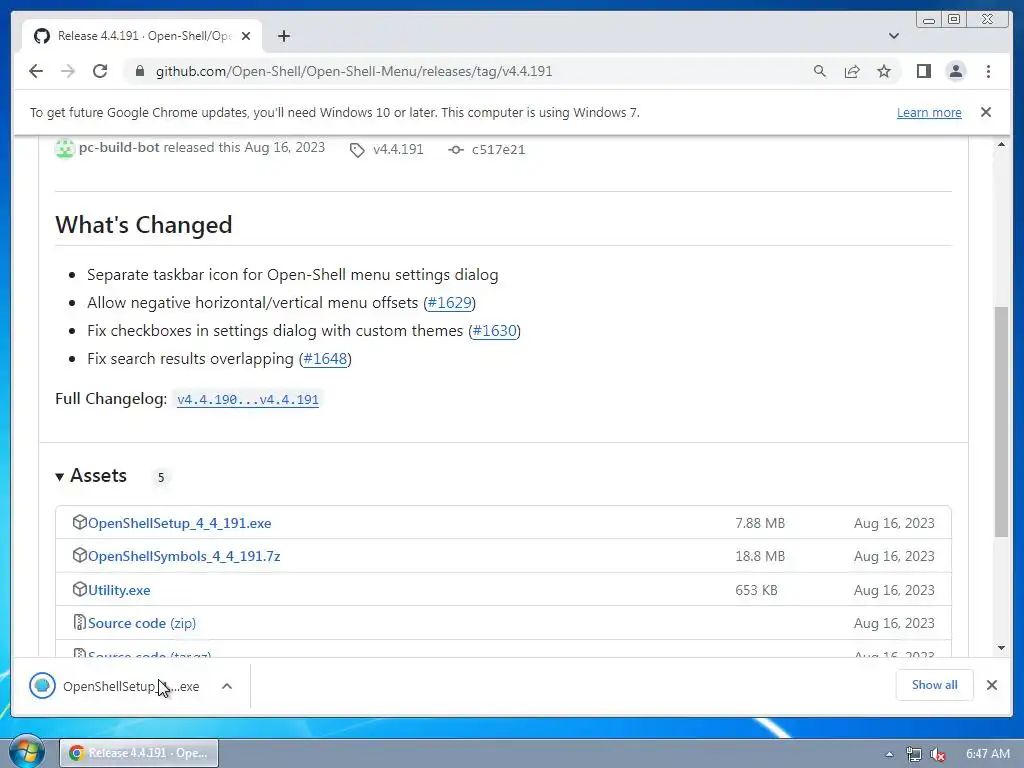This screenshot has height=768, width=1024.
Task: Click the page scroll down arrow
Action: pyautogui.click(x=1001, y=648)
